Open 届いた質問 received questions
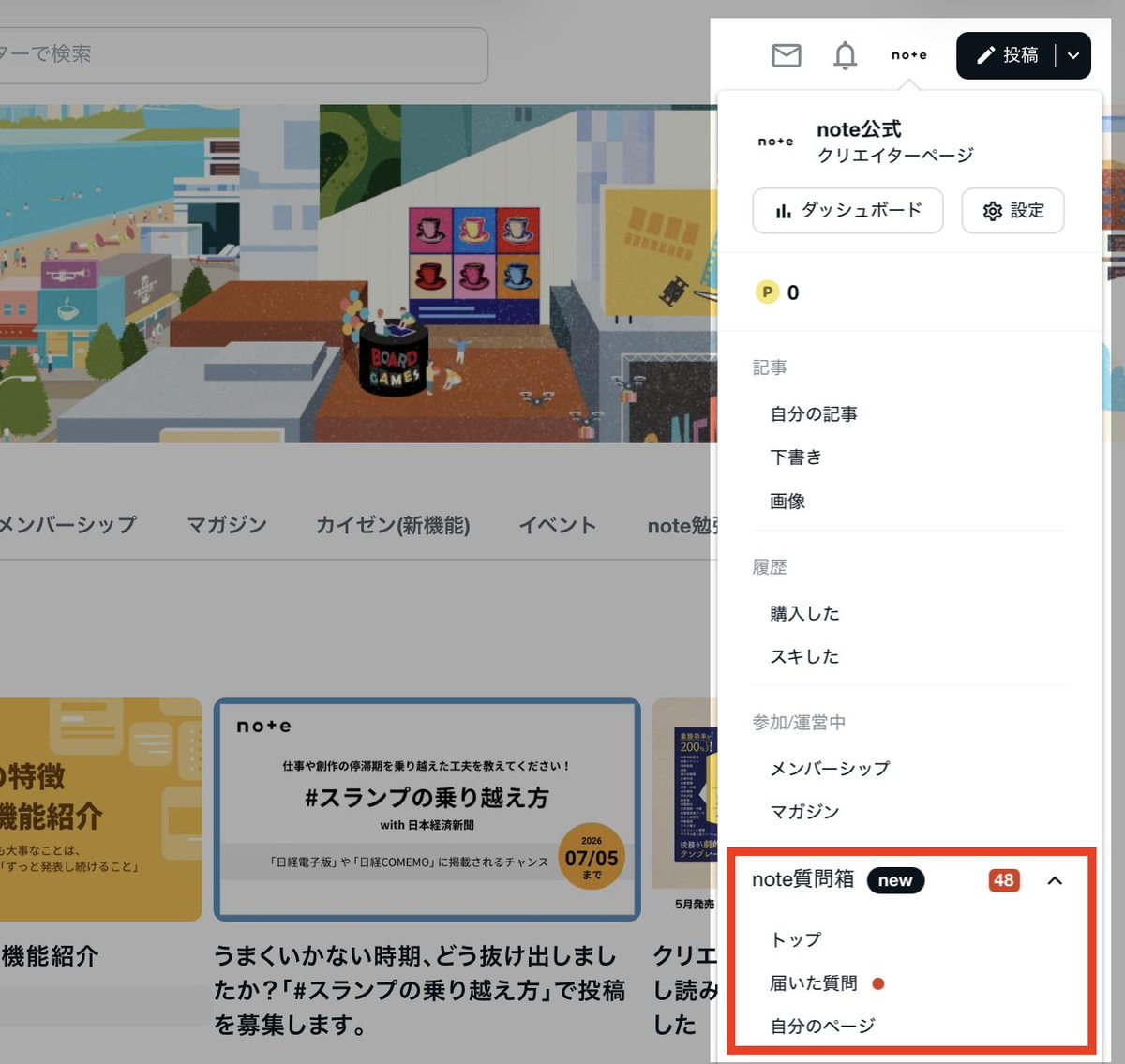 [814, 982]
